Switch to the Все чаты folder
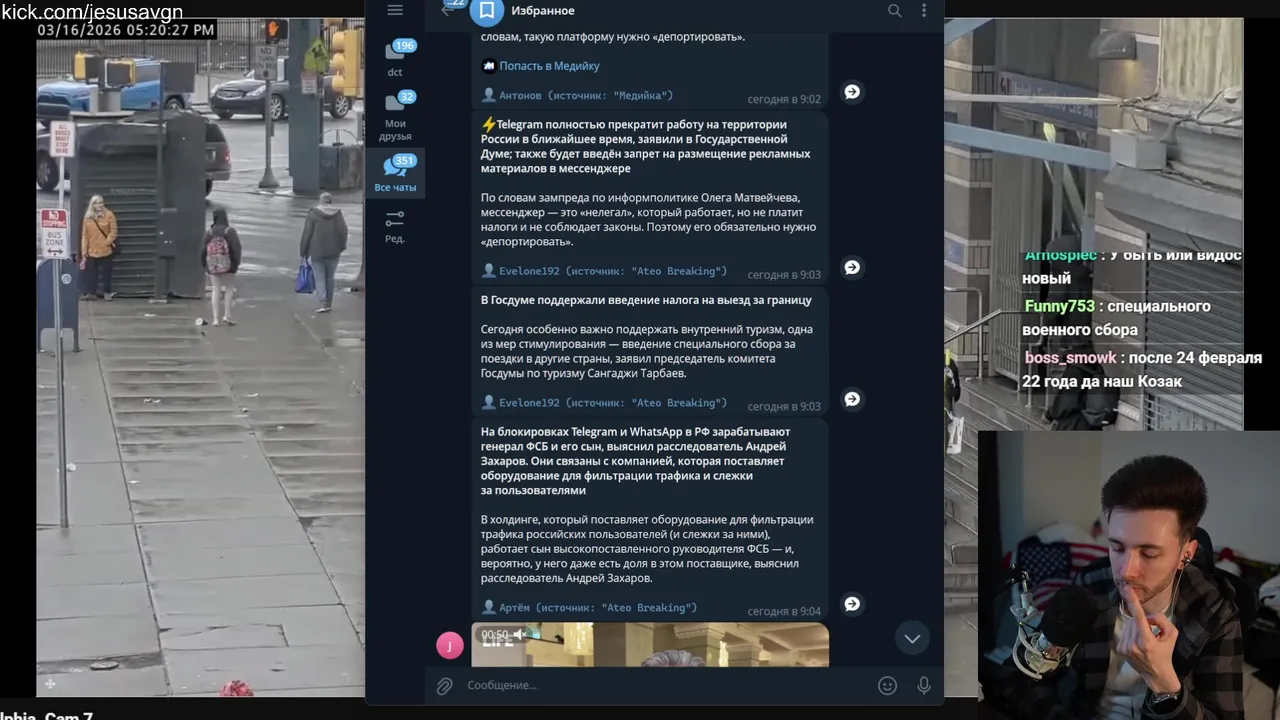The height and width of the screenshot is (720, 1280). pos(396,173)
